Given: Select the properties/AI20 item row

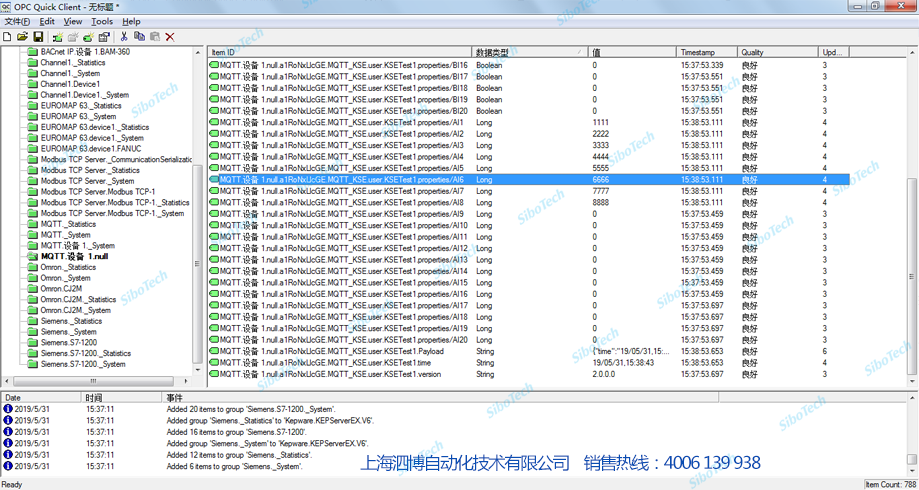Looking at the screenshot, I should [x=530, y=340].
